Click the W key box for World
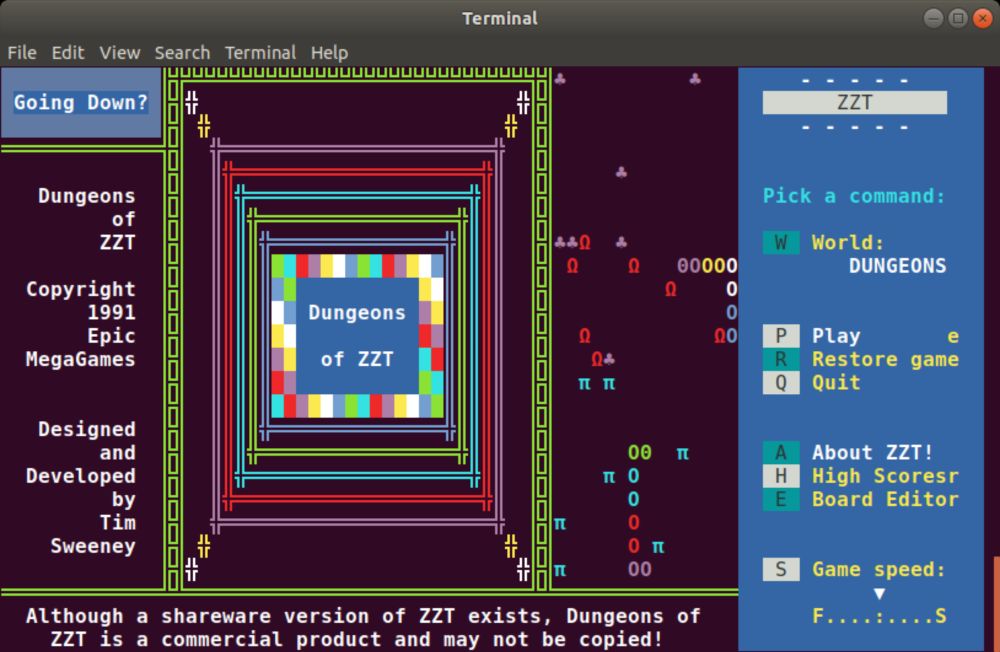 click(x=781, y=242)
